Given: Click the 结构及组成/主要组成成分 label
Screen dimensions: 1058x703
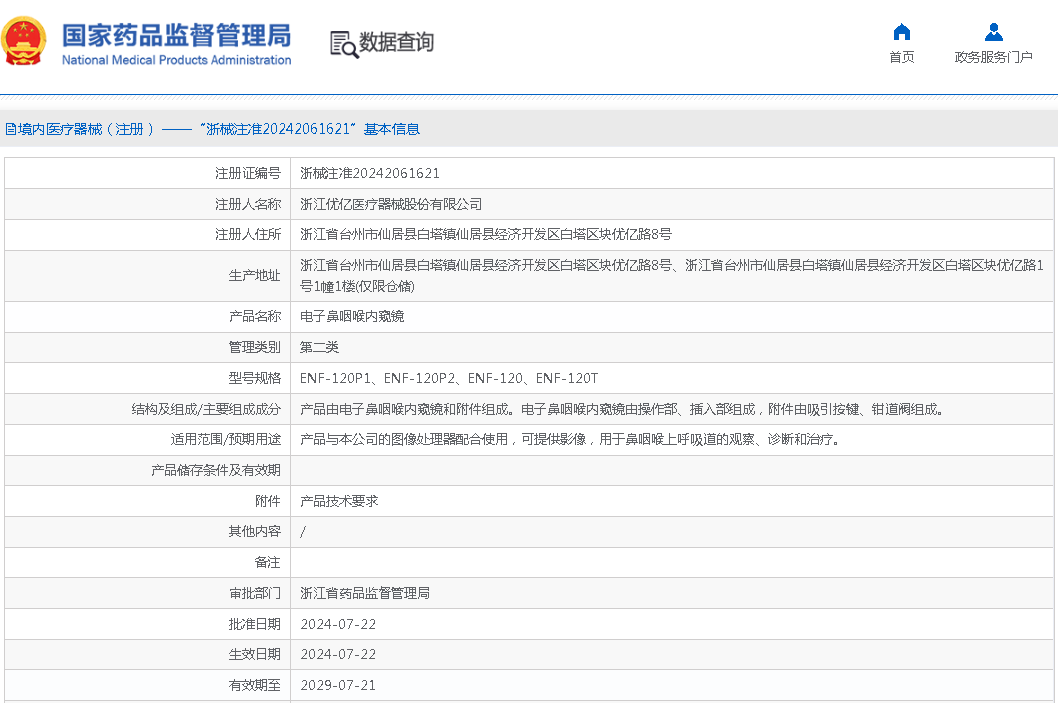Looking at the screenshot, I should pyautogui.click(x=206, y=409).
